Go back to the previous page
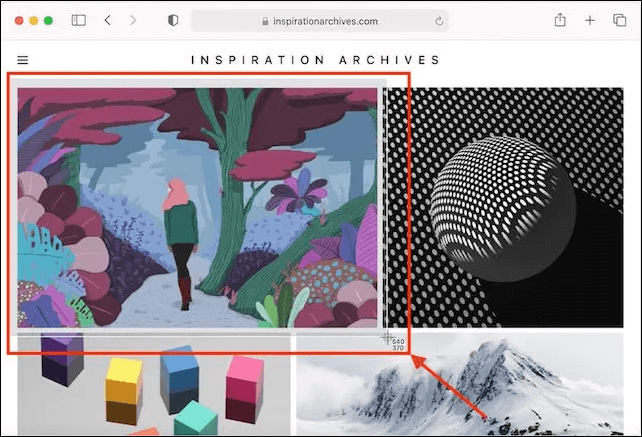This screenshot has height=437, width=642. point(108,20)
